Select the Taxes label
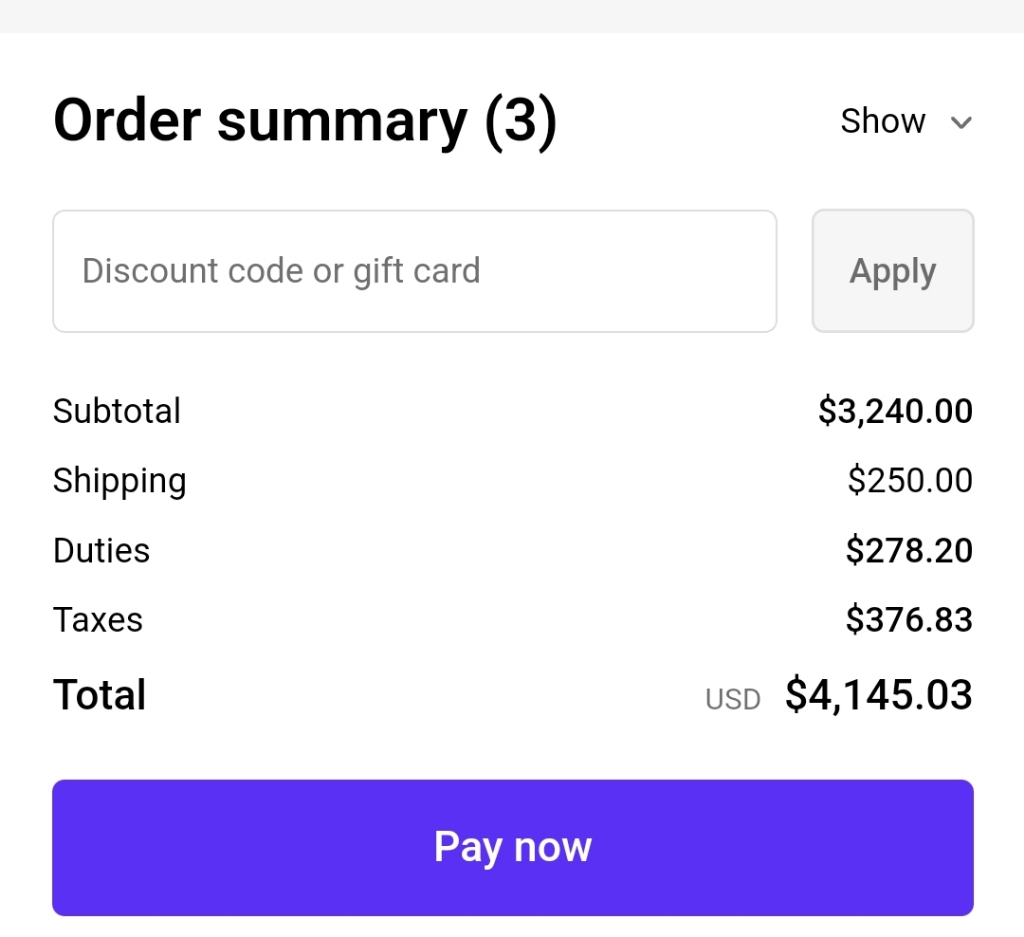The image size is (1024, 937). click(98, 620)
